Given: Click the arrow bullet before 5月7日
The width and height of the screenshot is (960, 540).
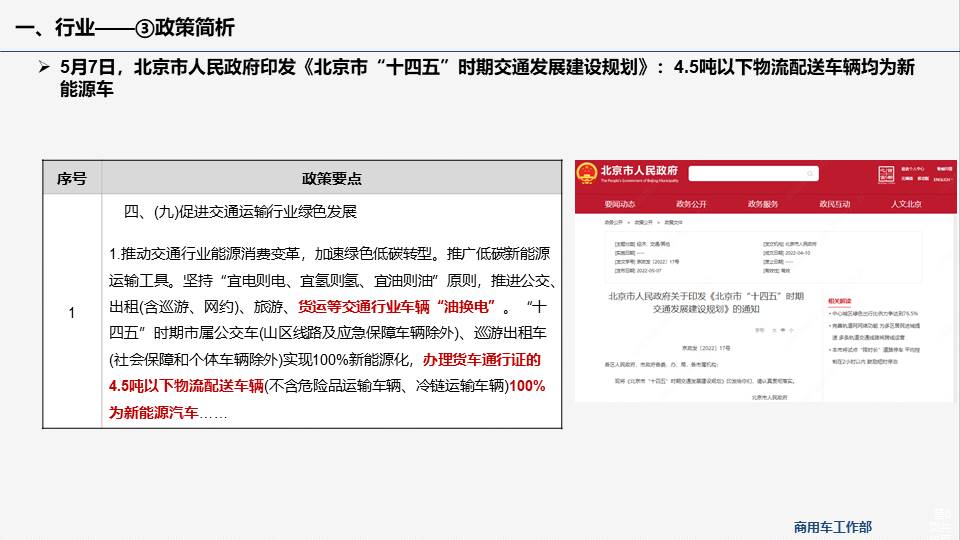Looking at the screenshot, I should point(43,67).
